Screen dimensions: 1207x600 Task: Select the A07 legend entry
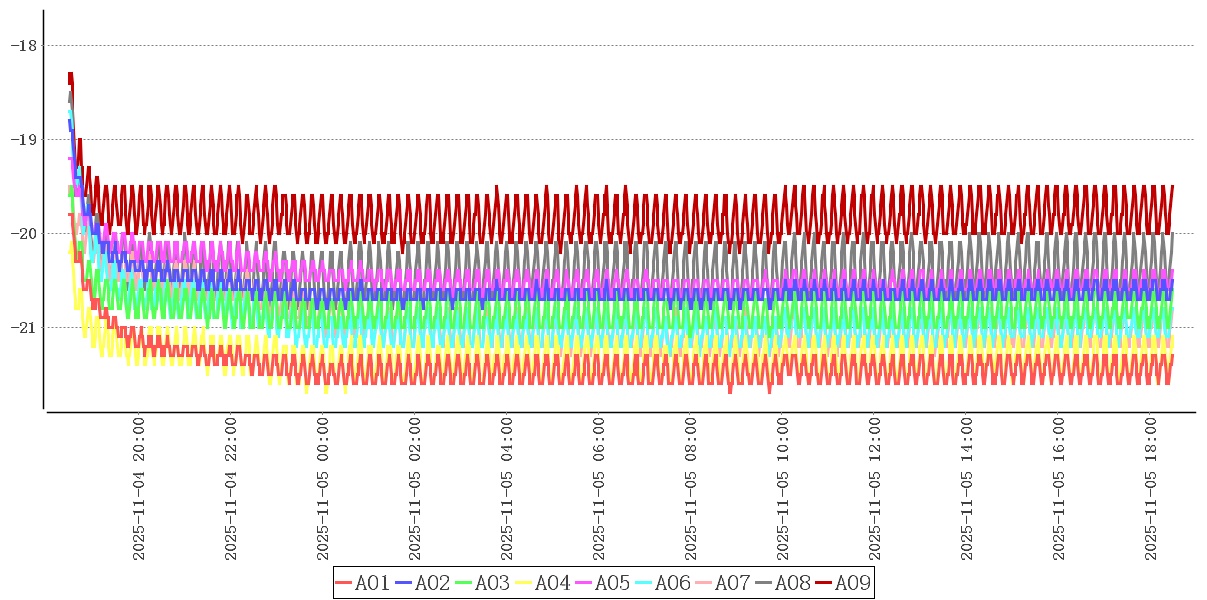click(x=732, y=583)
